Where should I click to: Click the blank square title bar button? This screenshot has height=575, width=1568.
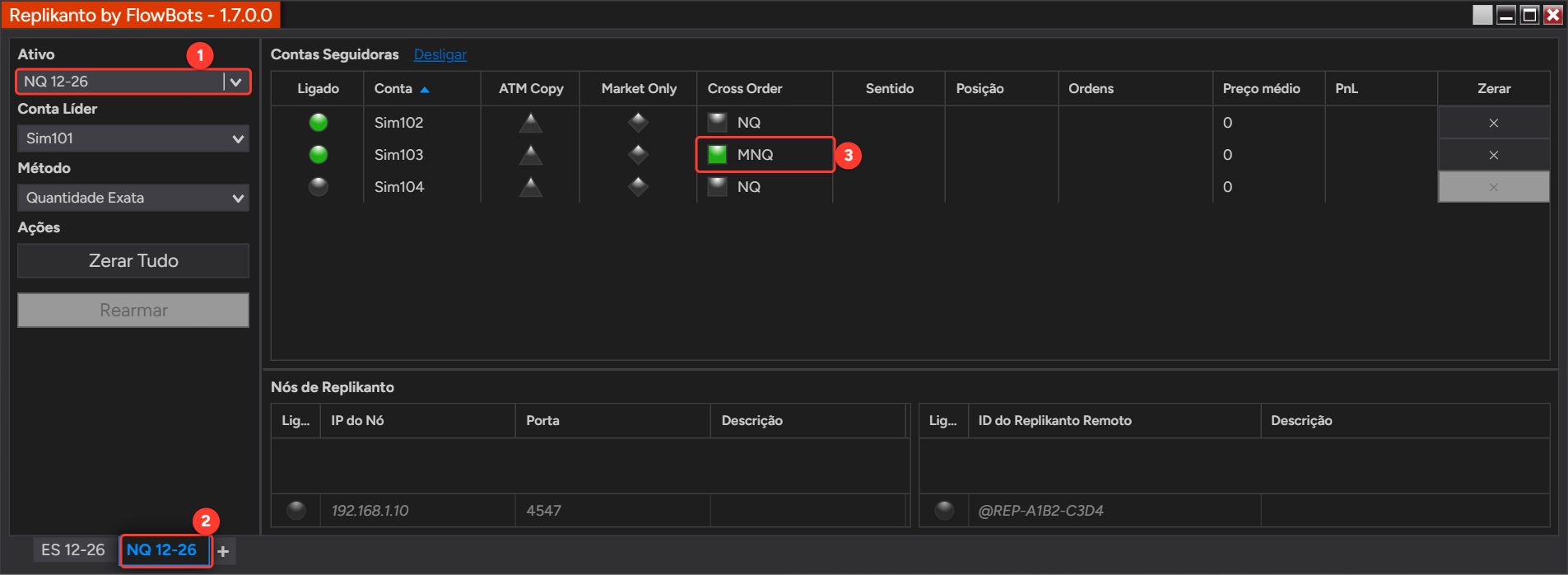1482,15
